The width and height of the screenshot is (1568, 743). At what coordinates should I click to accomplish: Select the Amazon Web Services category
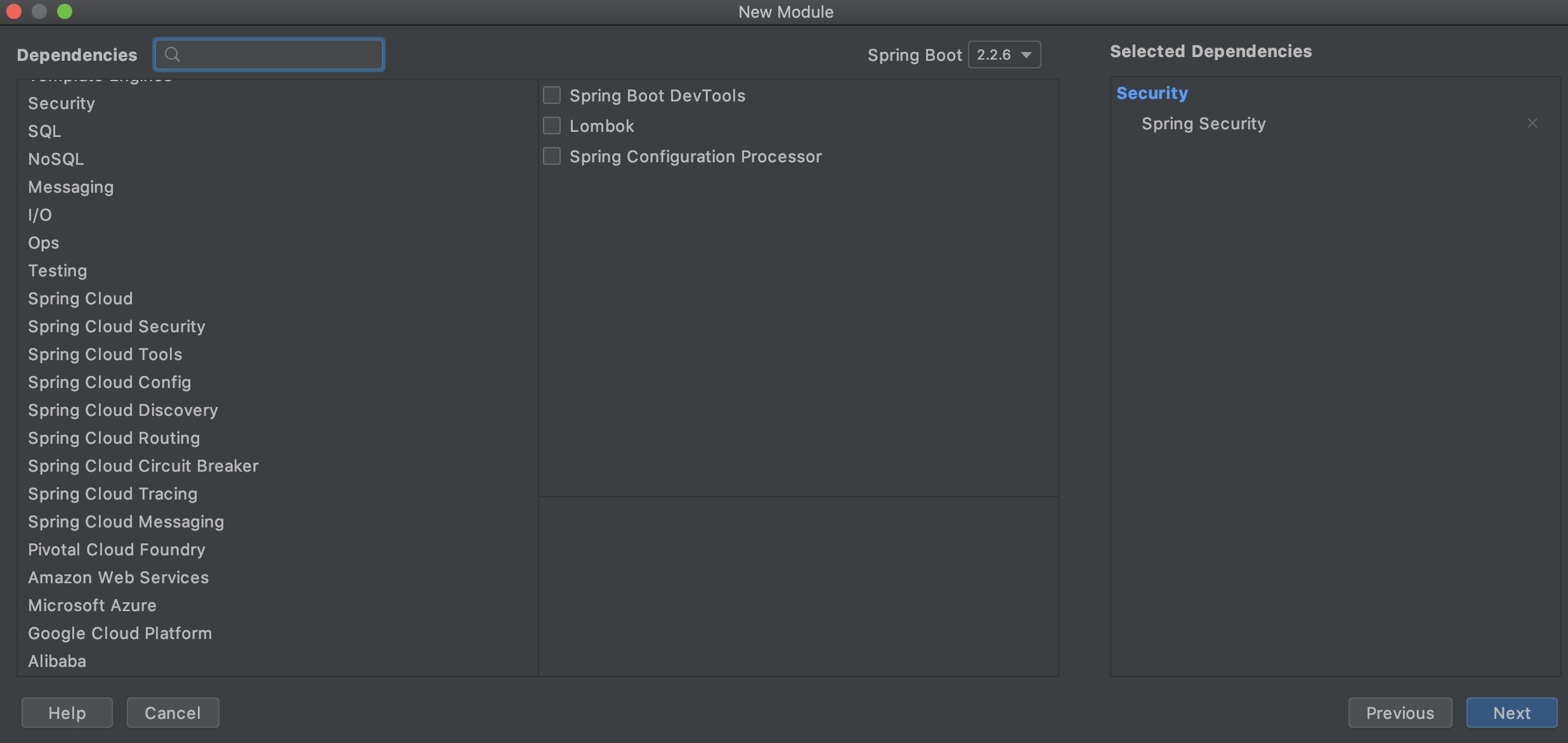click(119, 578)
